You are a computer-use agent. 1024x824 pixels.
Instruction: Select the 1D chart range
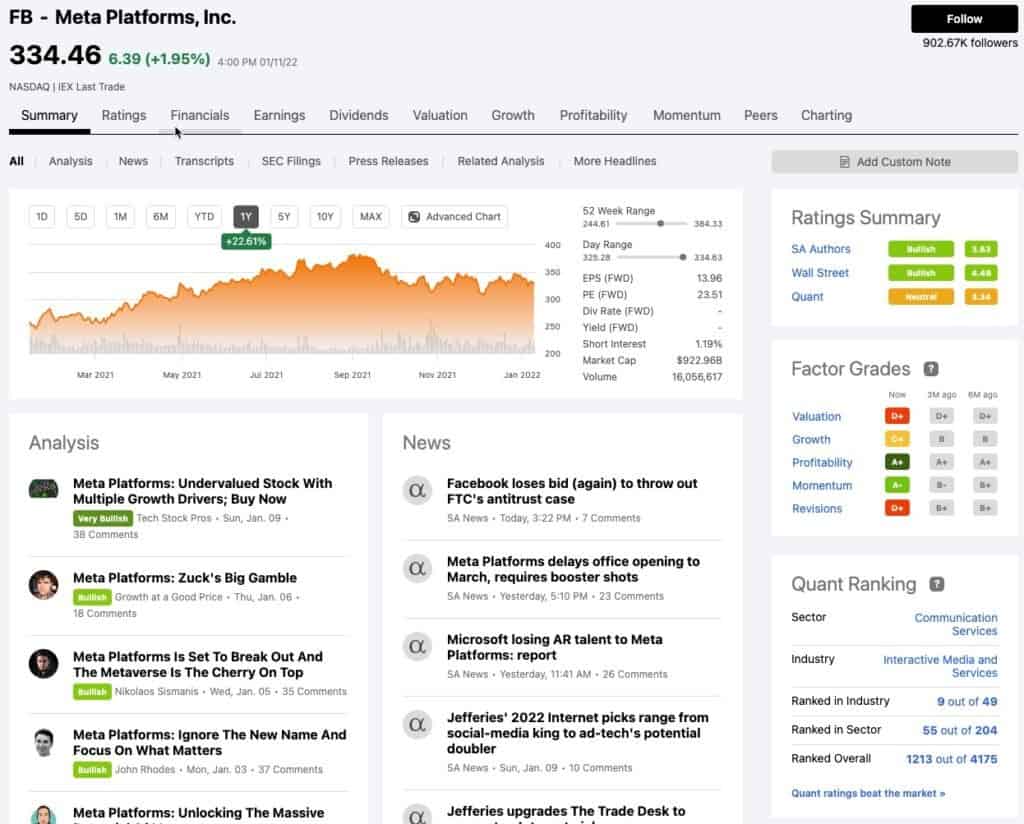(42, 217)
